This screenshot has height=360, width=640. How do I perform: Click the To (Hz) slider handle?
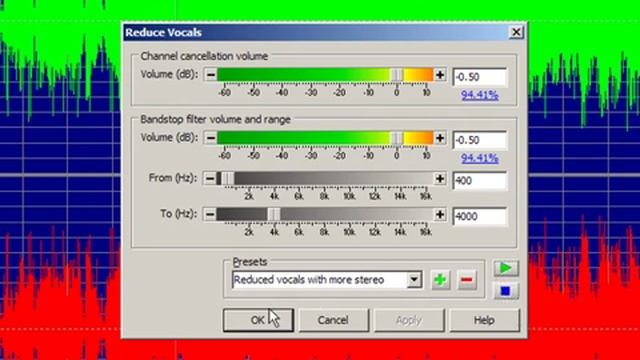pyautogui.click(x=274, y=214)
